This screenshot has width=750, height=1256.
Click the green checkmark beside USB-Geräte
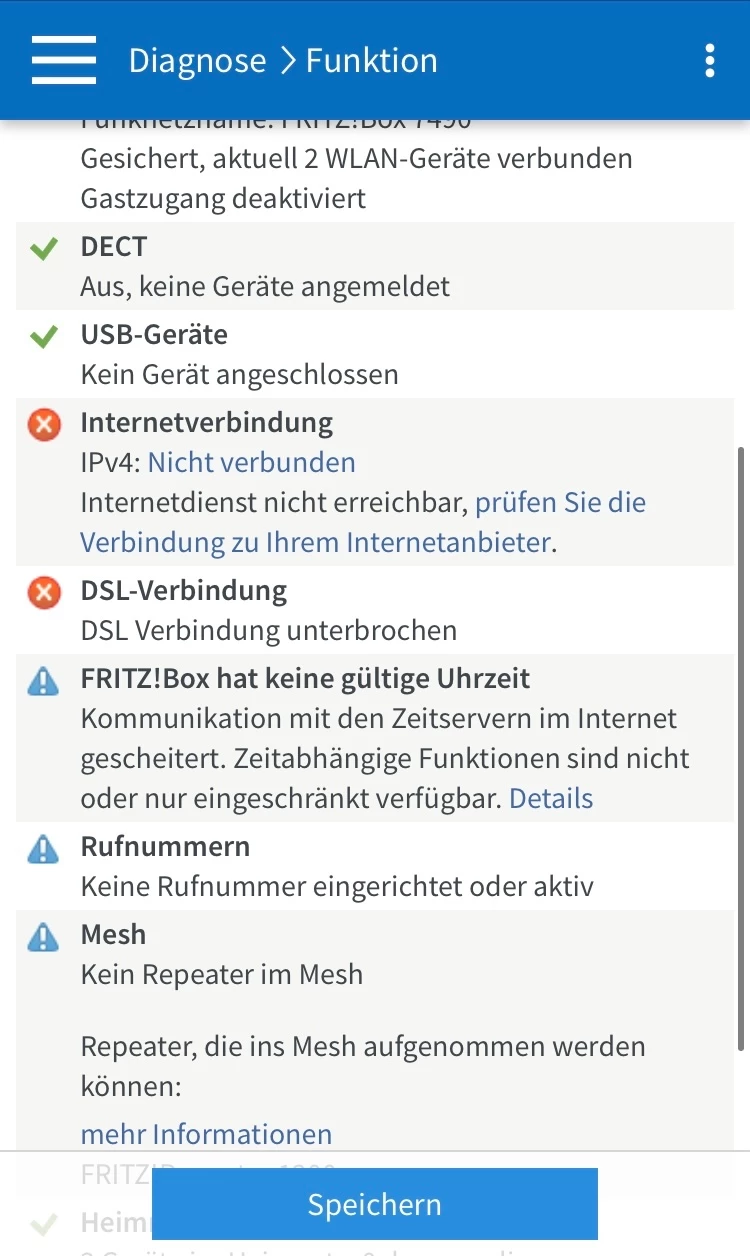coord(44,336)
